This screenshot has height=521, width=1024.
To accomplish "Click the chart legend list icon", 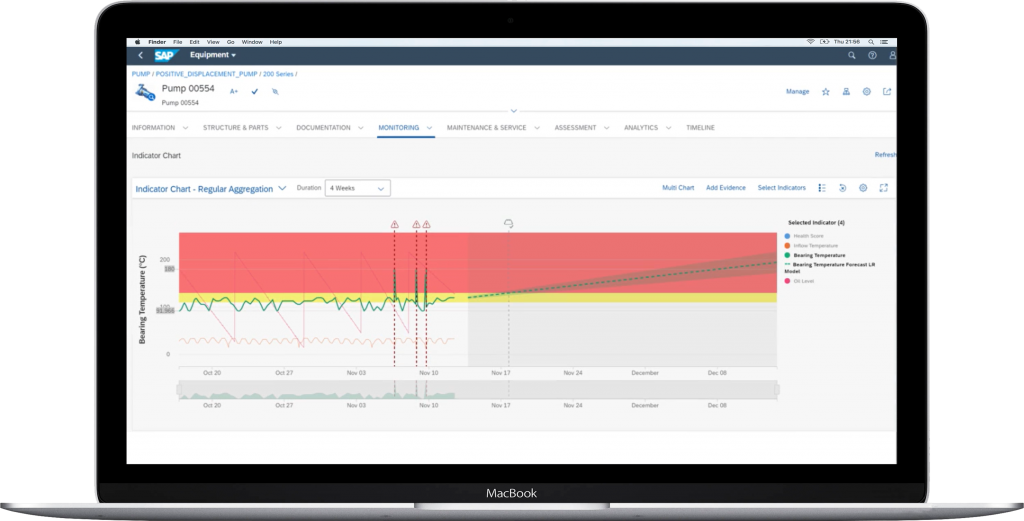I will click(x=821, y=188).
